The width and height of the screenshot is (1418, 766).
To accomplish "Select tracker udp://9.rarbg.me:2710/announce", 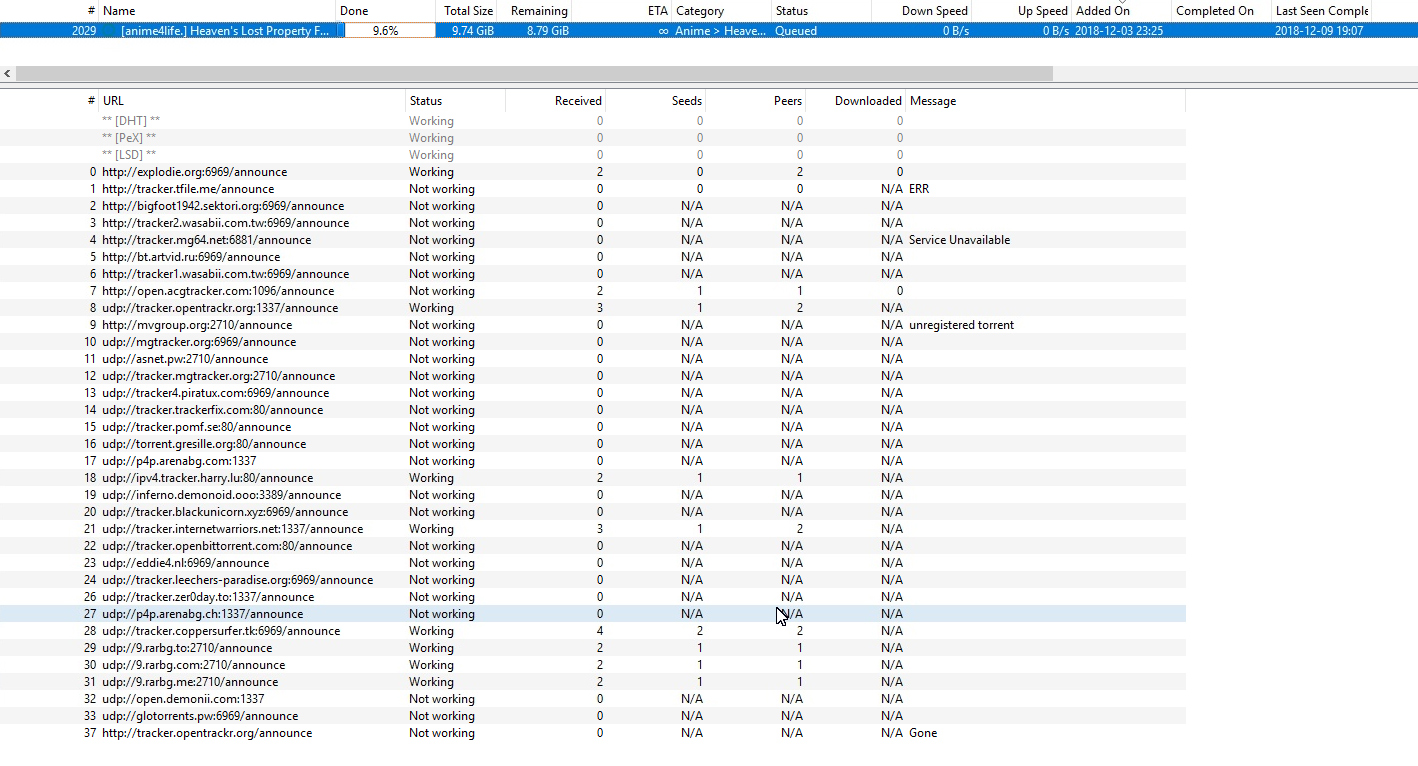I will [x=593, y=682].
